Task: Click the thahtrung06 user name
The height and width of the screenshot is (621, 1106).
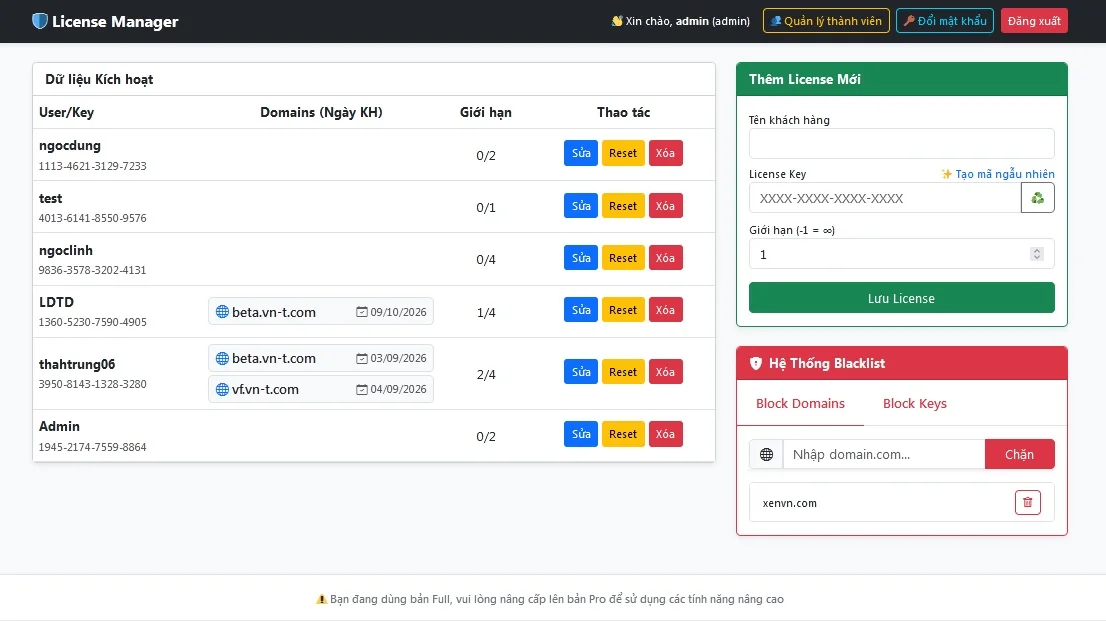Action: (x=77, y=364)
